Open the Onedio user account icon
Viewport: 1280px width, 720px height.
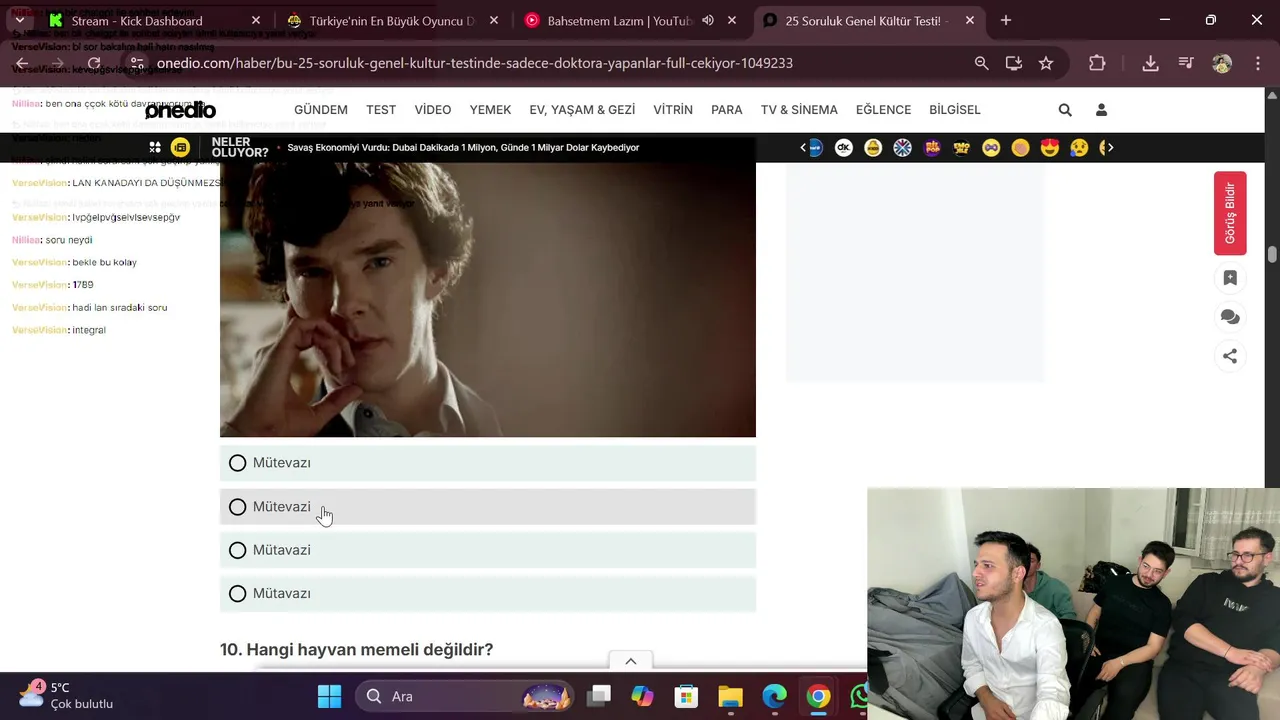pos(1101,110)
